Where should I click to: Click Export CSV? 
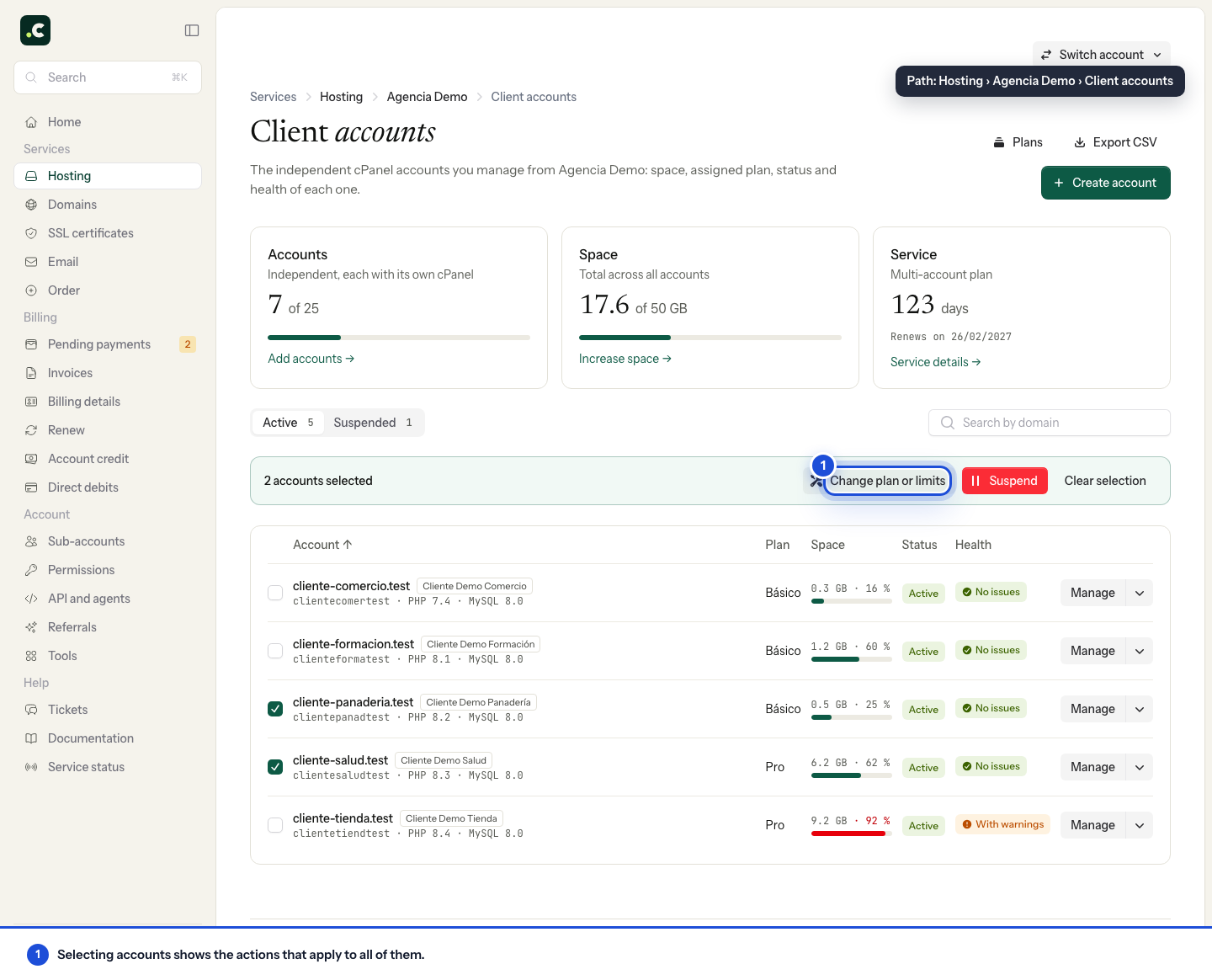coord(1115,142)
